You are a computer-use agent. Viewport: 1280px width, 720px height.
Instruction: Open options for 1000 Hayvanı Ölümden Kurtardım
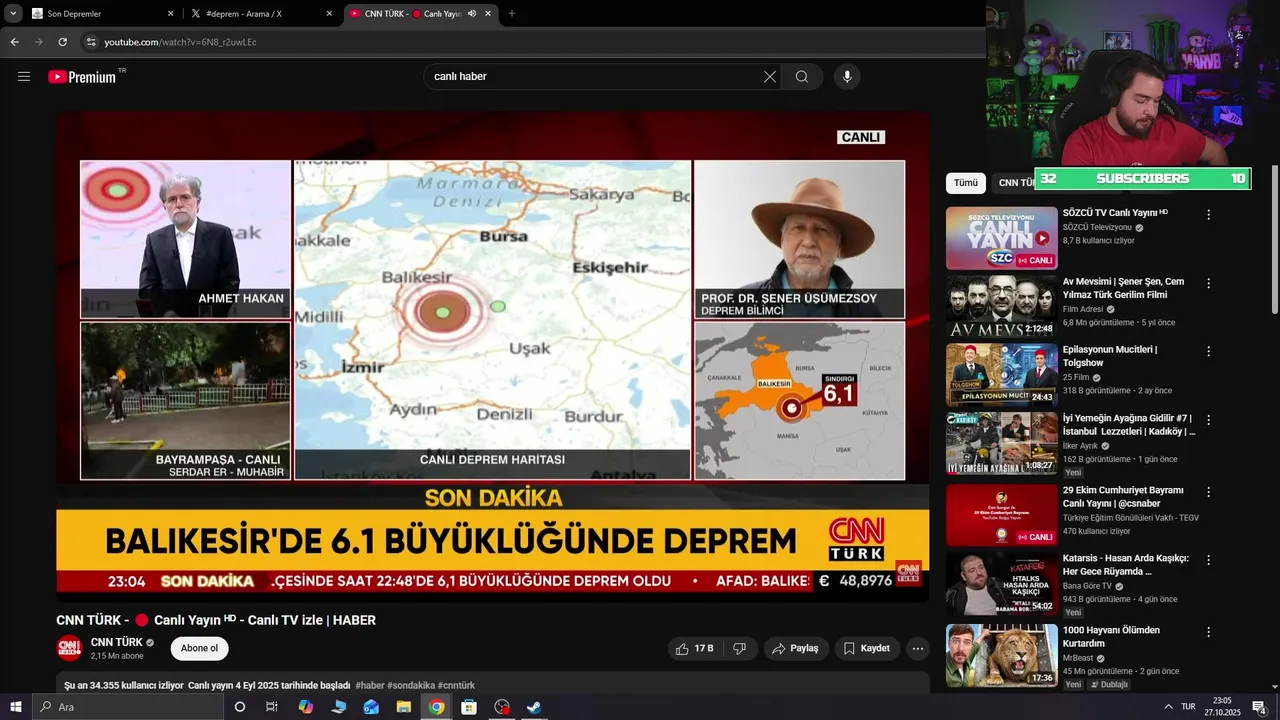(x=1208, y=633)
